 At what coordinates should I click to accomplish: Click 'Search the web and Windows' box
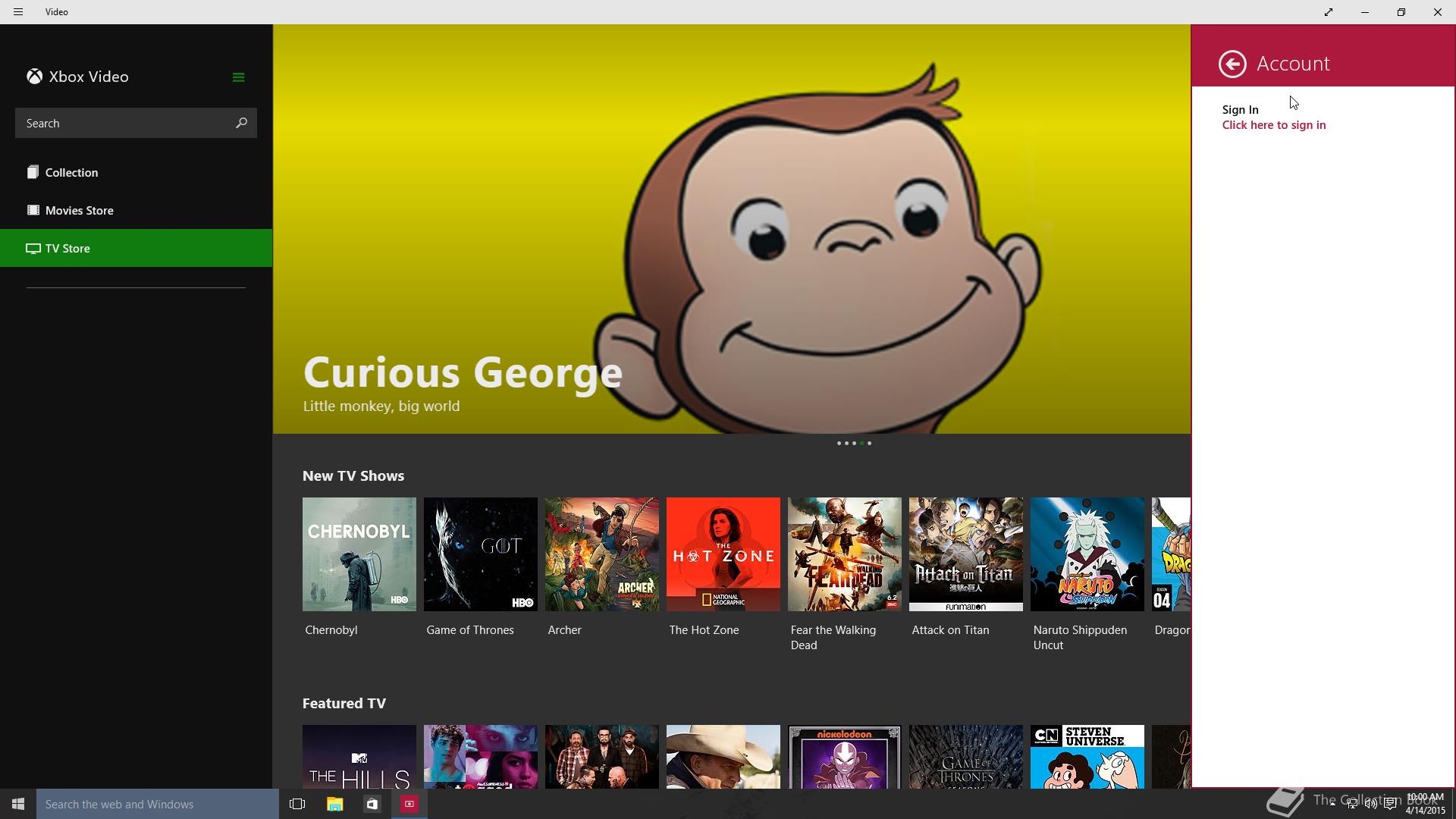pos(158,804)
